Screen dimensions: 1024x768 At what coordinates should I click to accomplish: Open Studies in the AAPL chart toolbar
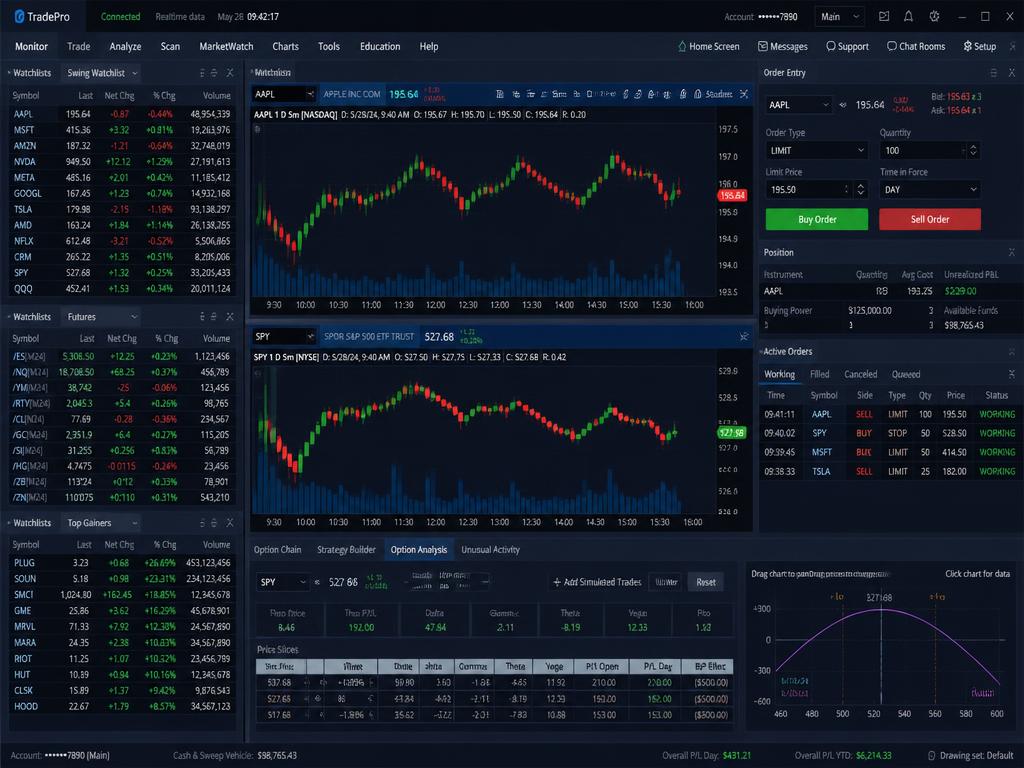(718, 94)
